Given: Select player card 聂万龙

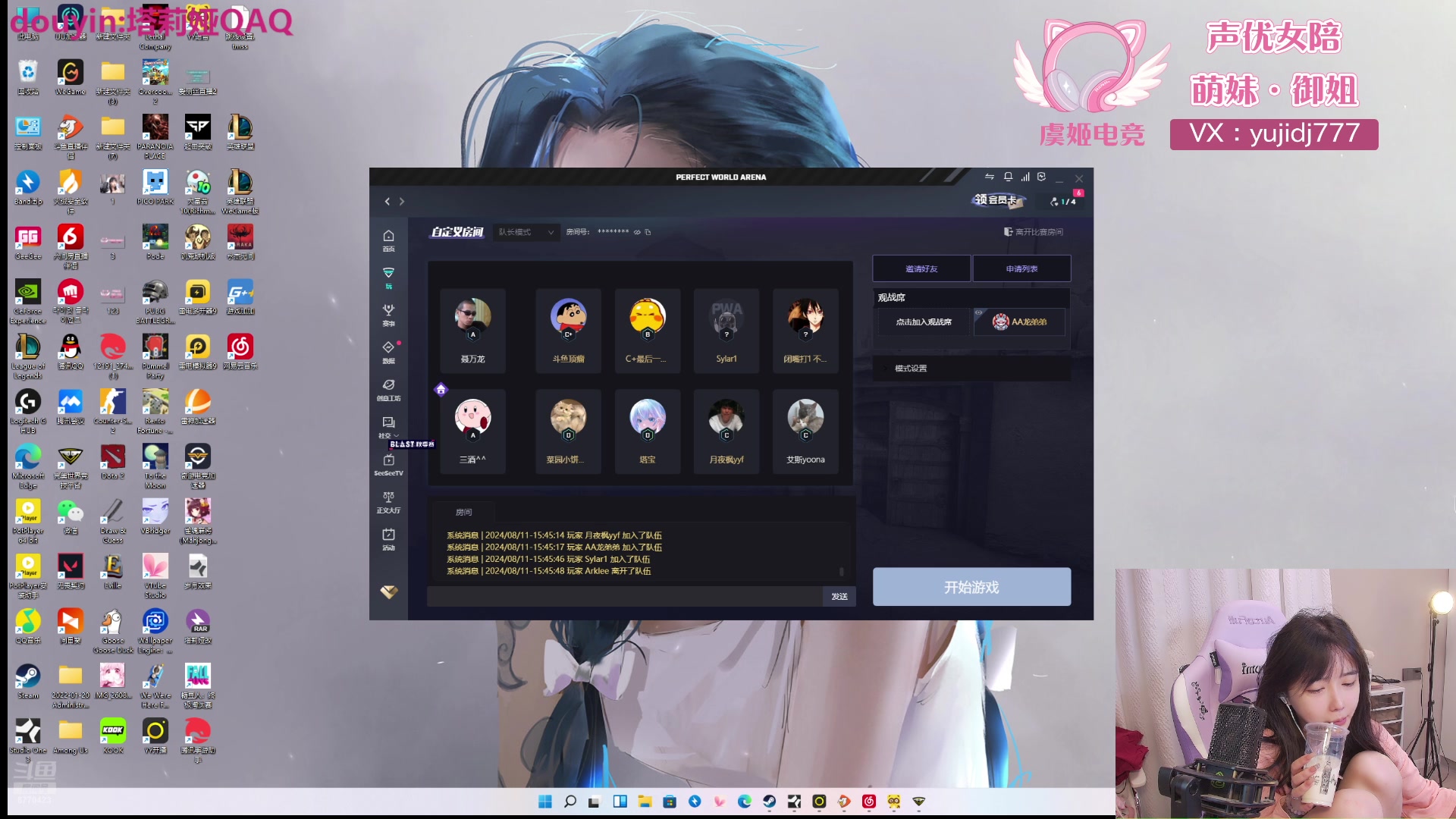Looking at the screenshot, I should (472, 331).
